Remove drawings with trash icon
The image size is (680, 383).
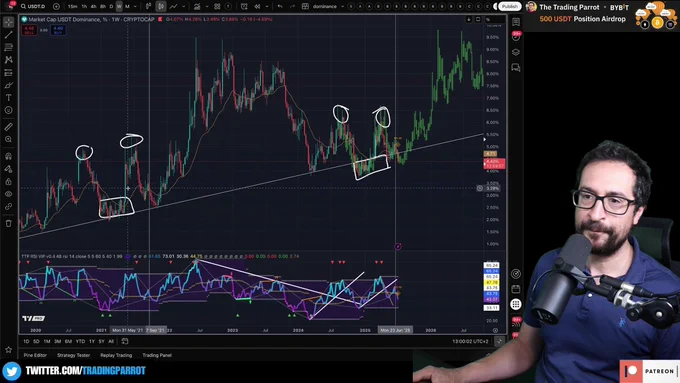9,223
